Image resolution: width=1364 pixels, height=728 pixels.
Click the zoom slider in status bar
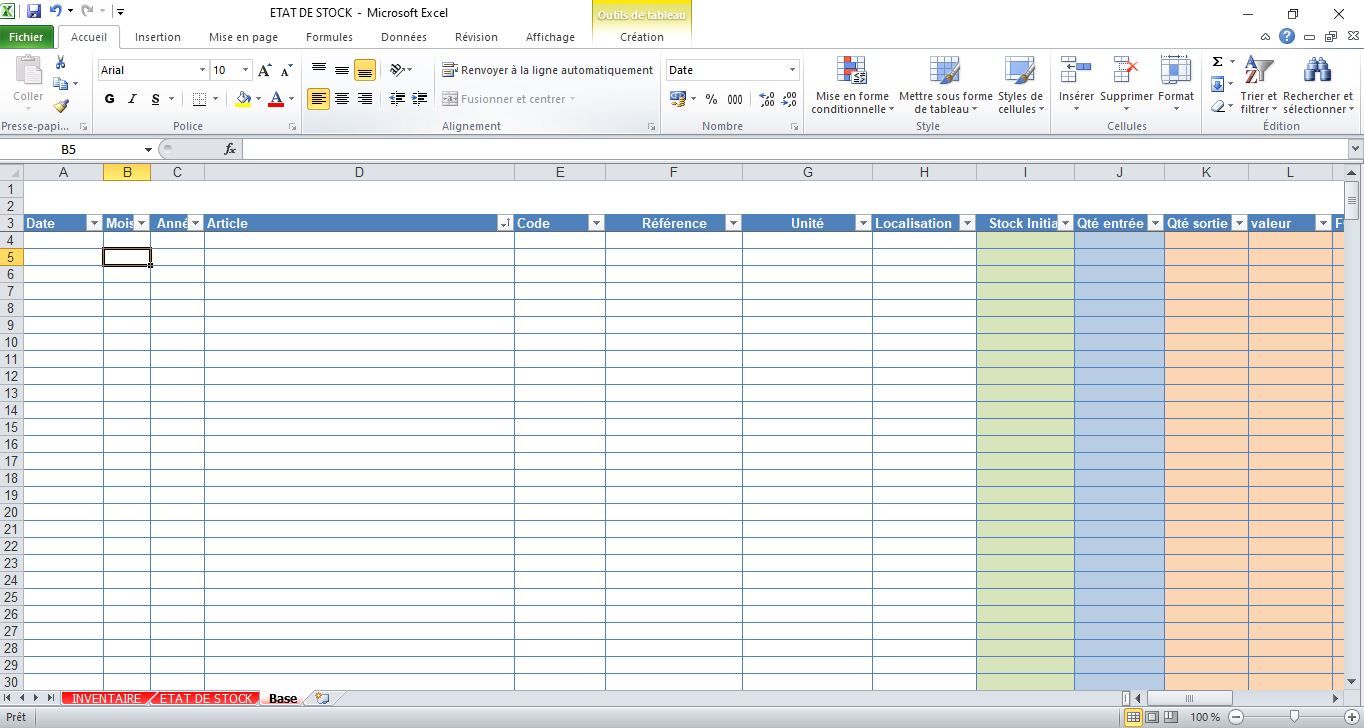pyautogui.click(x=1294, y=716)
